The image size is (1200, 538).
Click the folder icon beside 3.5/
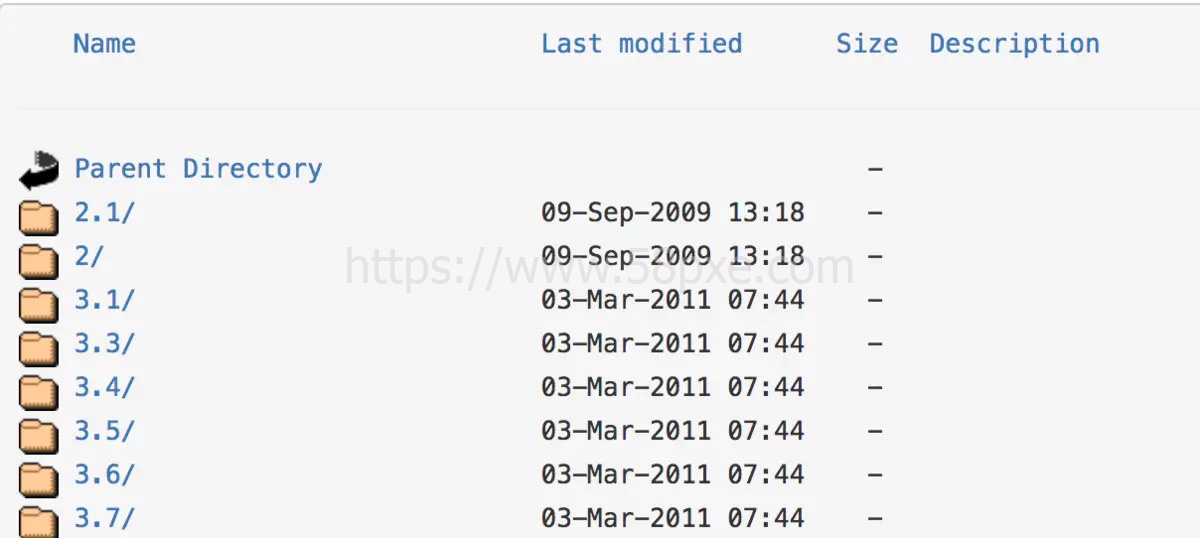coord(40,434)
